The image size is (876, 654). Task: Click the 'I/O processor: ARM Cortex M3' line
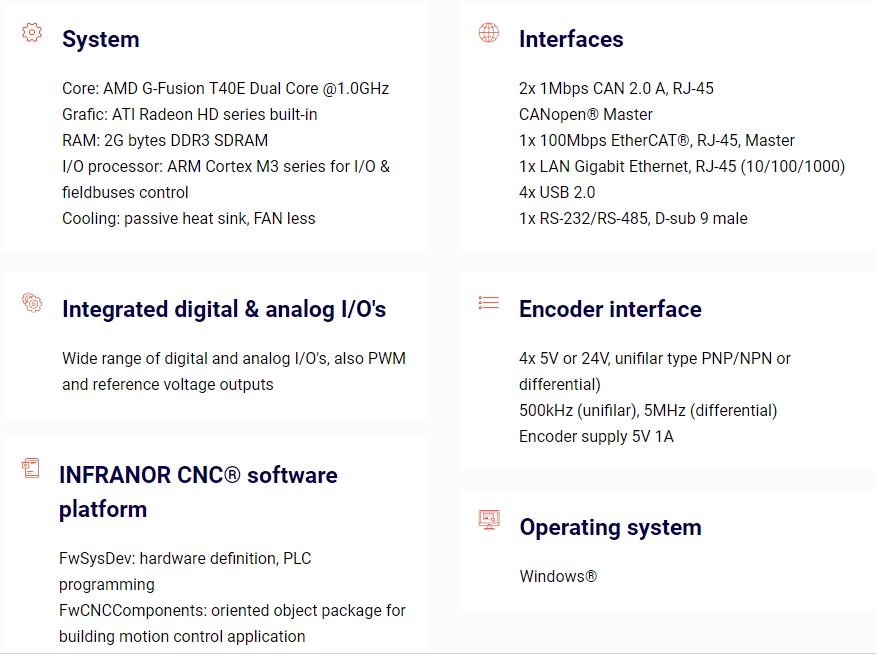pyautogui.click(x=226, y=166)
